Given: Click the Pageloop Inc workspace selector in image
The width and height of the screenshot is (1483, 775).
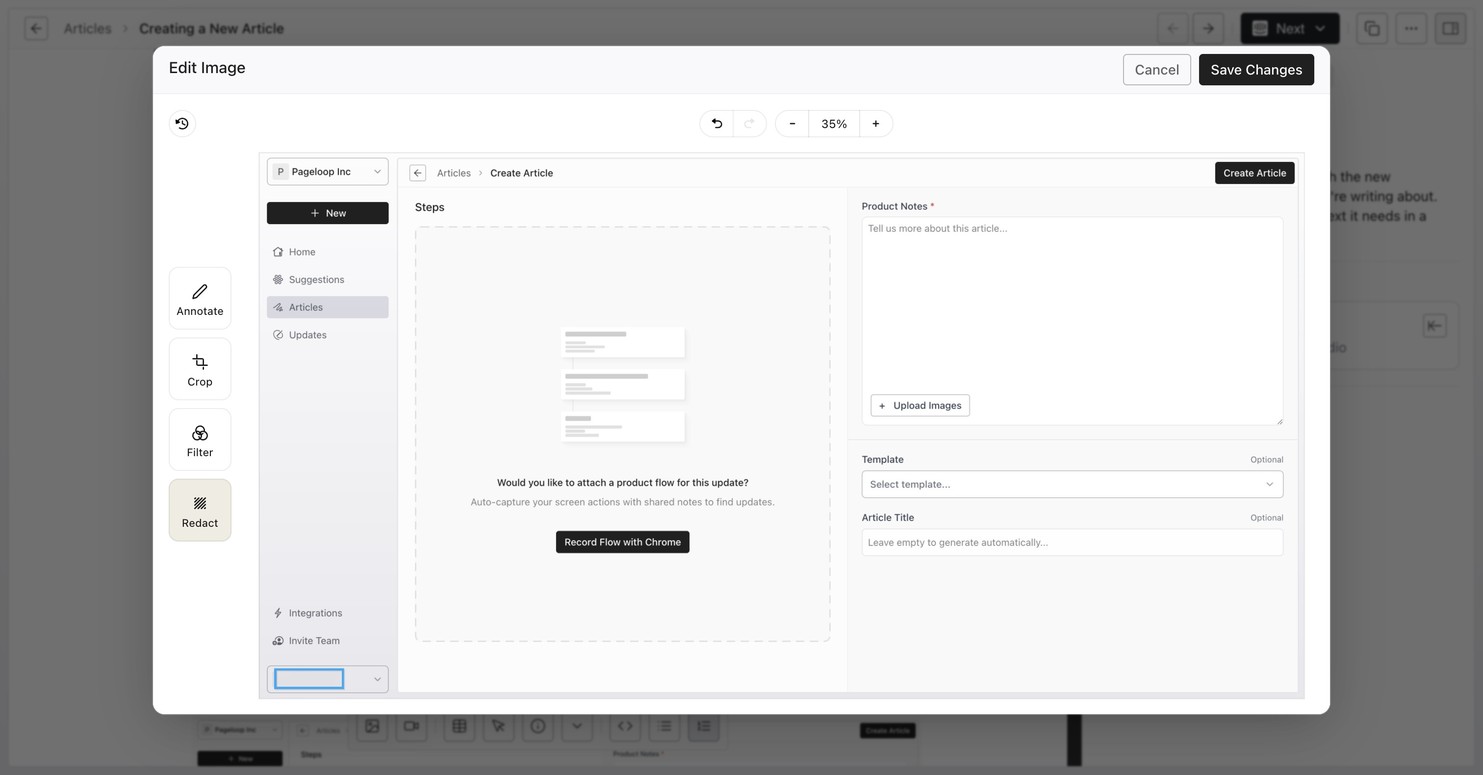Looking at the screenshot, I should 328,172.
